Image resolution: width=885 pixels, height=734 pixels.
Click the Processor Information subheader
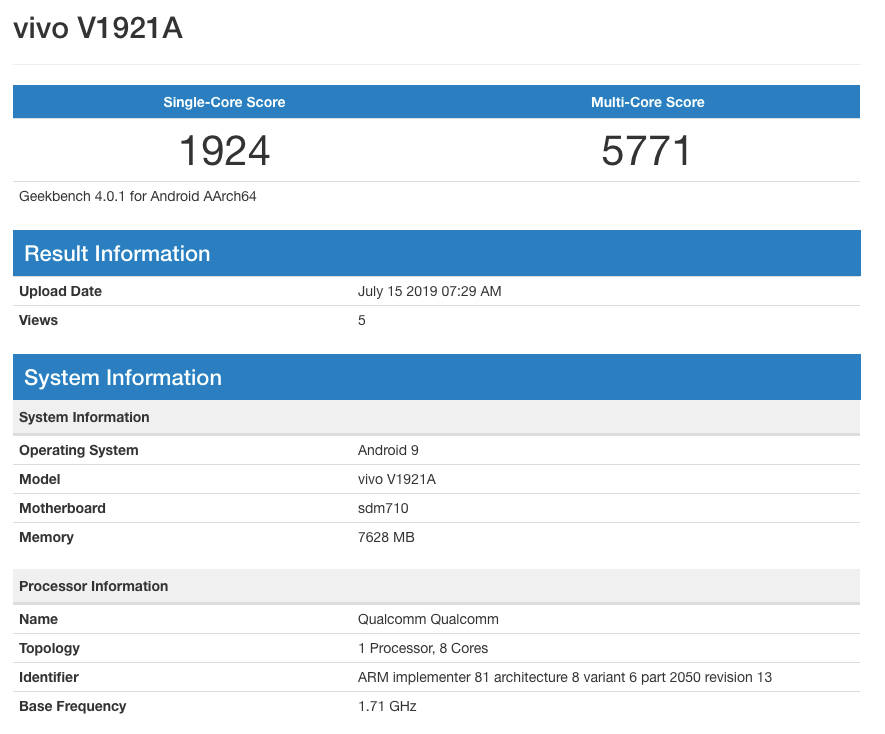(x=437, y=586)
